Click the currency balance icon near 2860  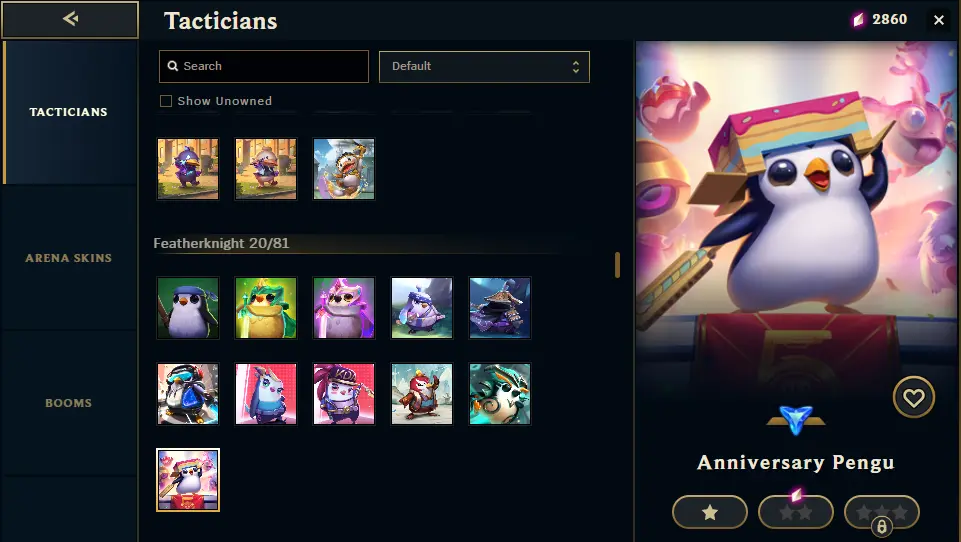point(859,20)
